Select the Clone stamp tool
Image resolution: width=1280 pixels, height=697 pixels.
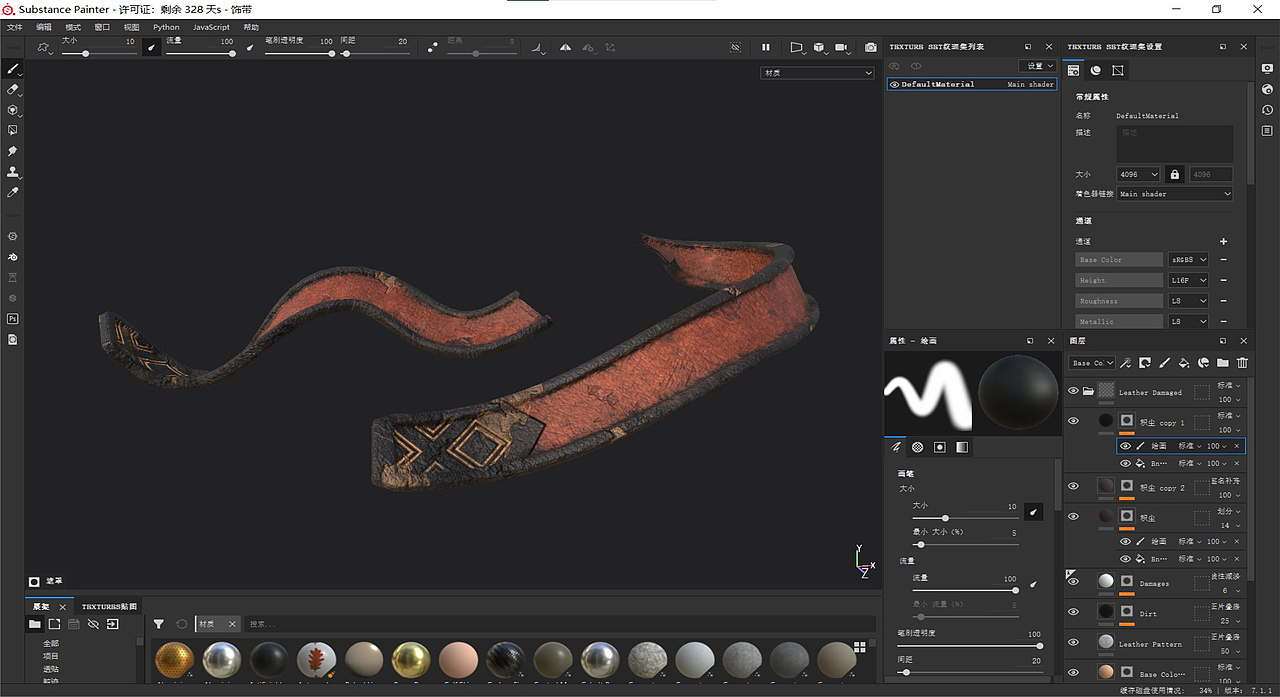tap(13, 172)
